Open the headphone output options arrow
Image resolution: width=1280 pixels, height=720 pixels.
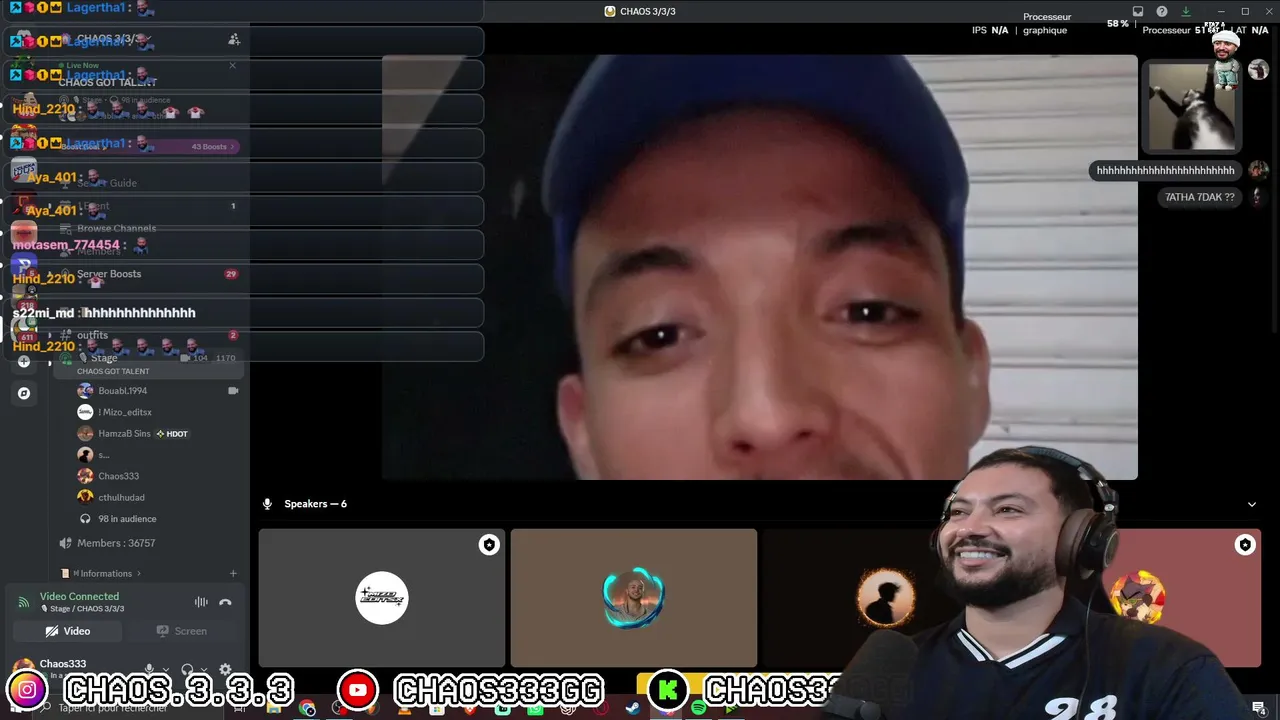click(x=204, y=670)
